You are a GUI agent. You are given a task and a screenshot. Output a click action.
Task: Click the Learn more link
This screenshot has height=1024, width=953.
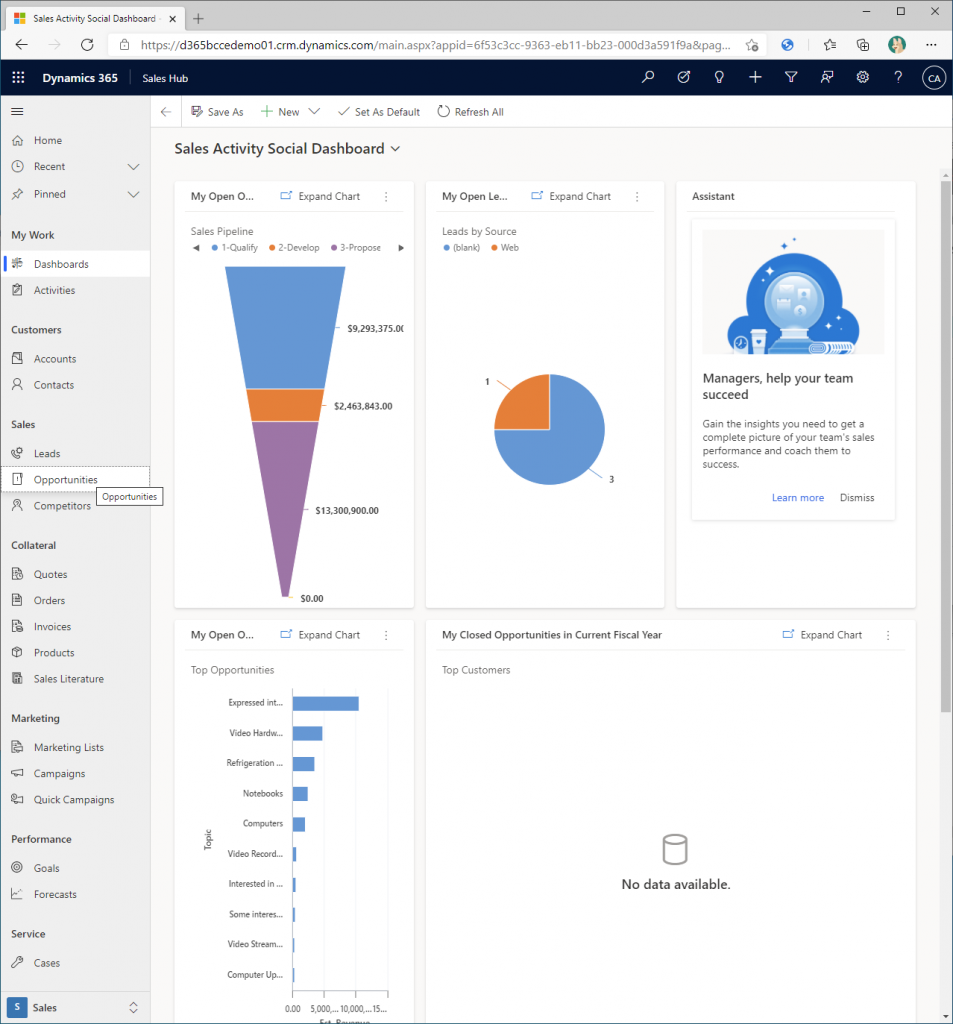(x=797, y=498)
